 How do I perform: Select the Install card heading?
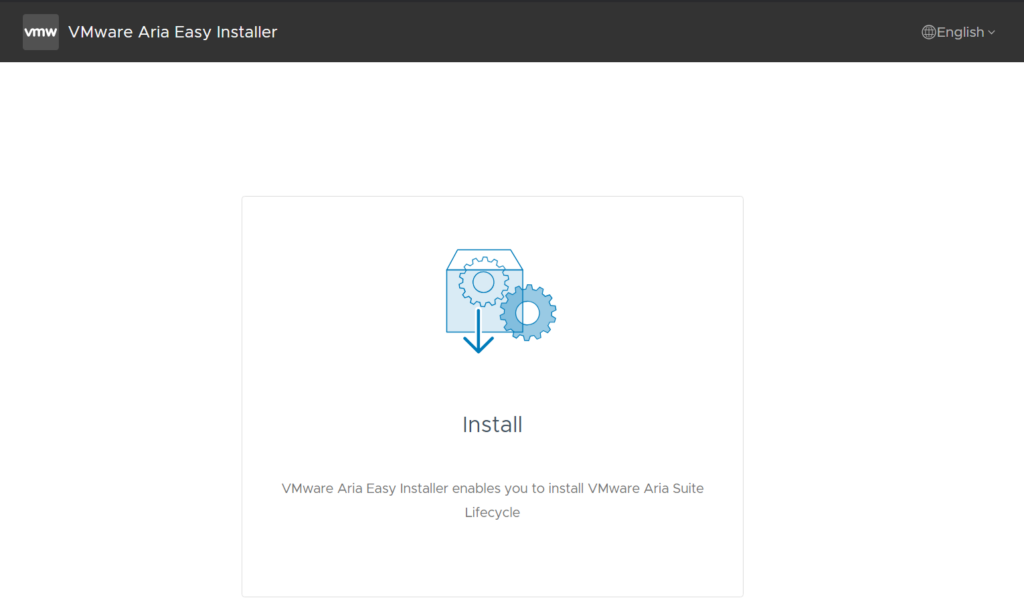(492, 425)
